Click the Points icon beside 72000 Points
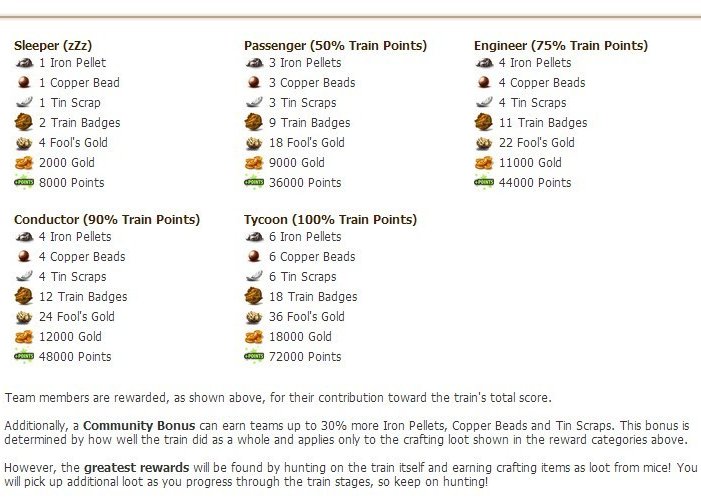Viewport: 701px width, 503px height. coord(254,356)
